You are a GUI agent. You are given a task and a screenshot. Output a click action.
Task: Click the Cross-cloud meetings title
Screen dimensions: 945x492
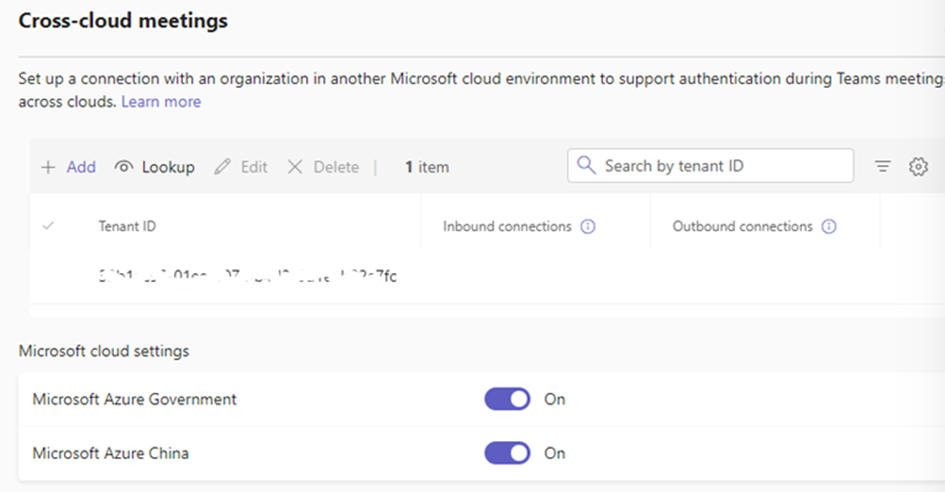point(123,20)
